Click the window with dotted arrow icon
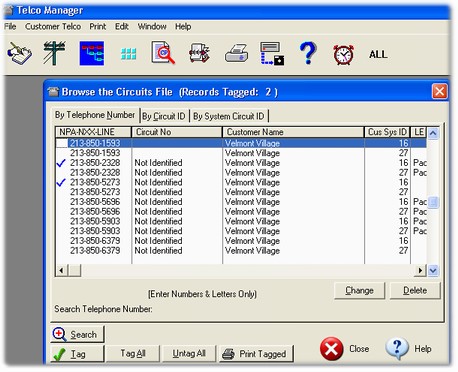This screenshot has height=372, width=458. click(x=272, y=53)
